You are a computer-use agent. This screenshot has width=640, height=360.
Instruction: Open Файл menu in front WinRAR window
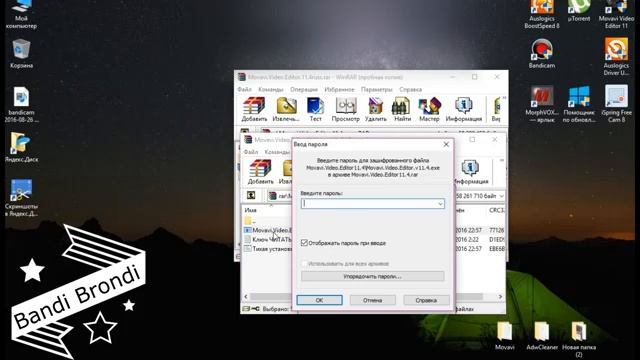tap(251, 152)
